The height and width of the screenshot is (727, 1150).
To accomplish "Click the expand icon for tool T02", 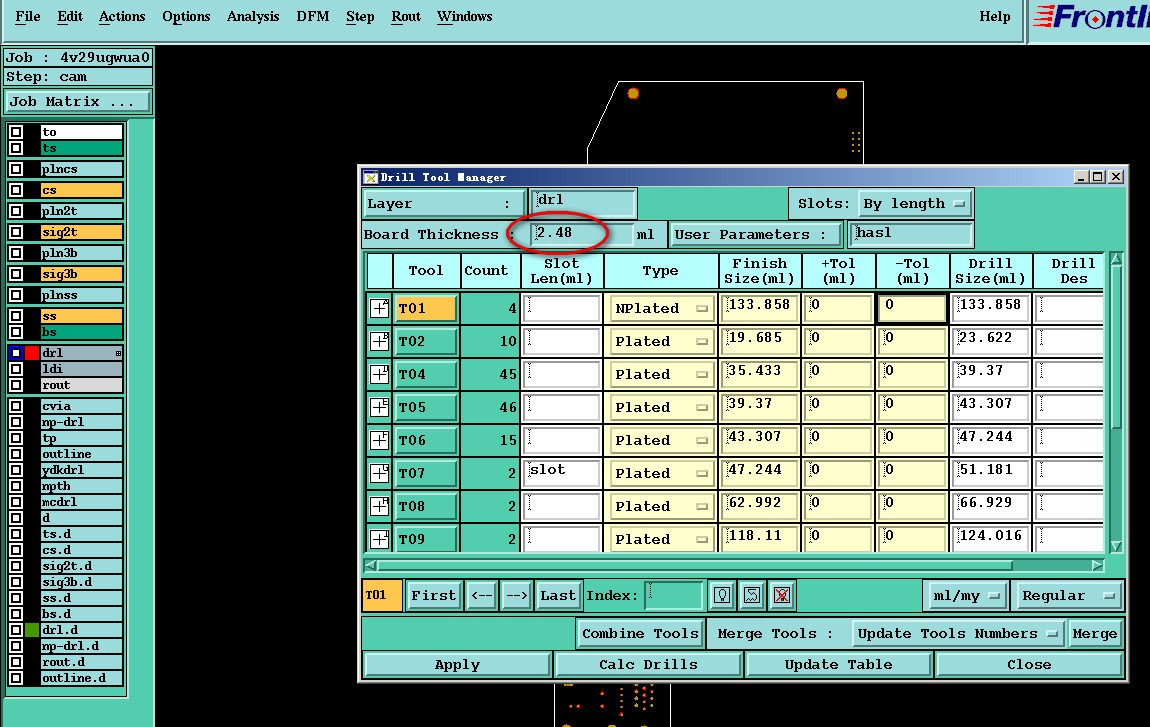I will tap(379, 341).
